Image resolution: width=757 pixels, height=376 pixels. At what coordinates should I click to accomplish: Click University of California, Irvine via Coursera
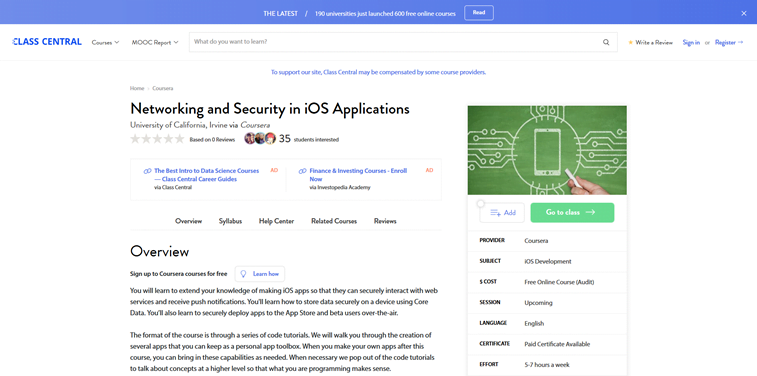[200, 125]
